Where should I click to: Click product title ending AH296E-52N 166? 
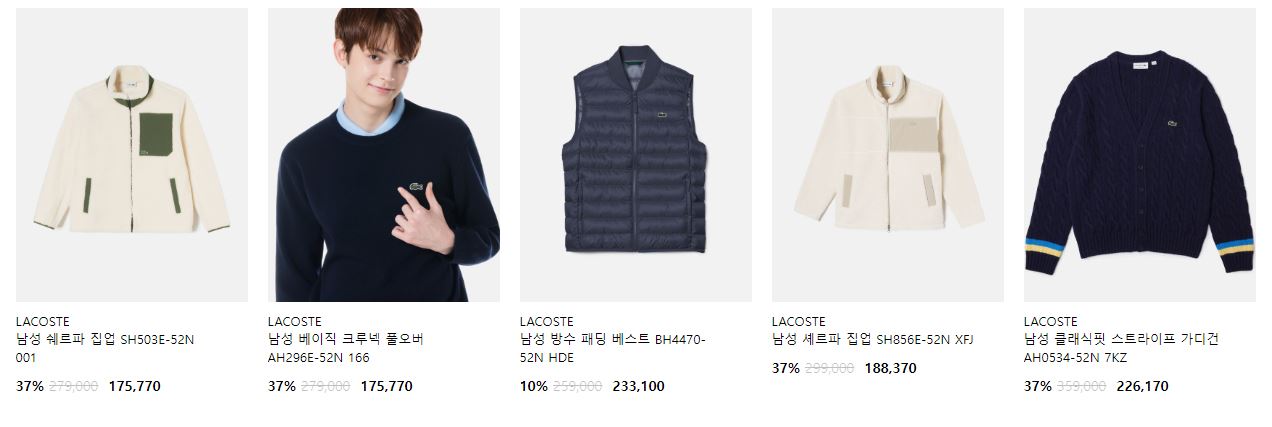346,348
